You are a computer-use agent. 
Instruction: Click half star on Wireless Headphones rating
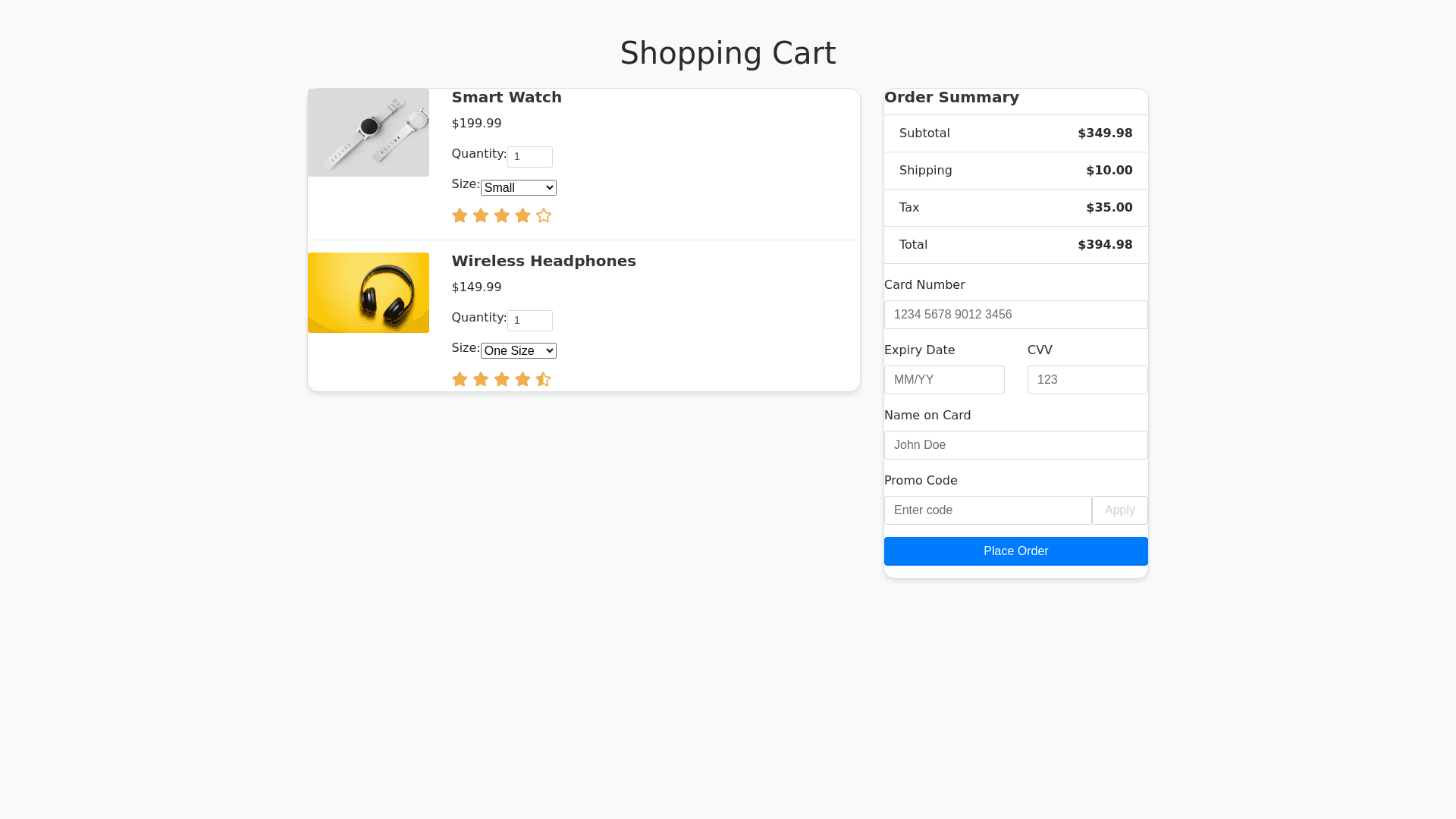pos(543,380)
